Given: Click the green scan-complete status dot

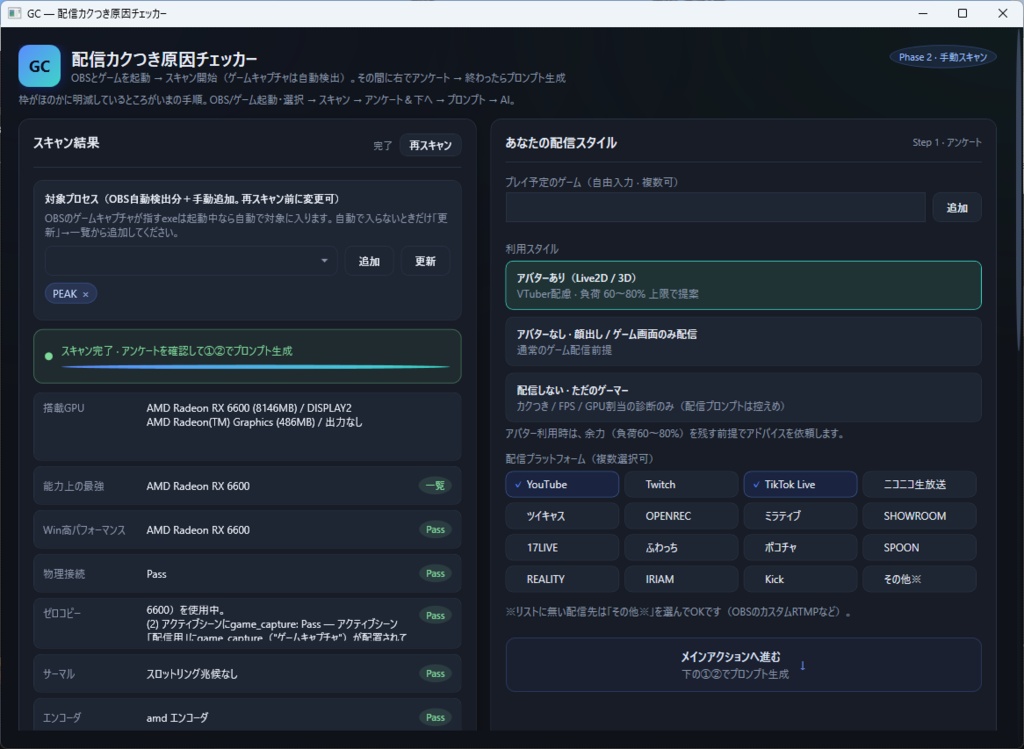Looking at the screenshot, I should [48, 357].
